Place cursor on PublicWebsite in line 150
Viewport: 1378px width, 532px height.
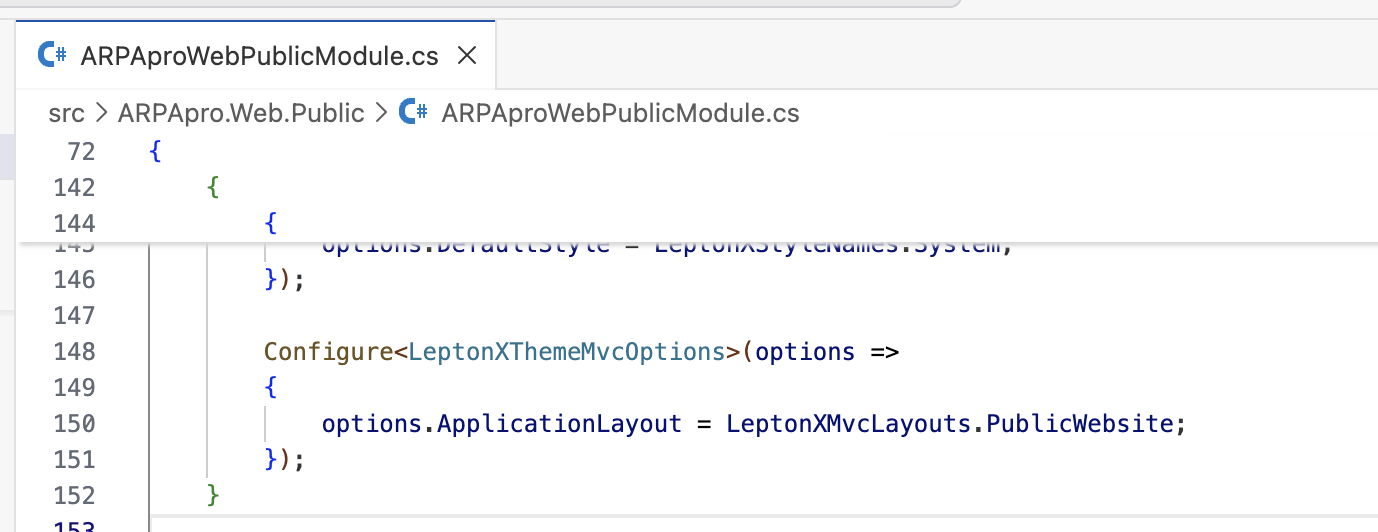click(x=1078, y=424)
